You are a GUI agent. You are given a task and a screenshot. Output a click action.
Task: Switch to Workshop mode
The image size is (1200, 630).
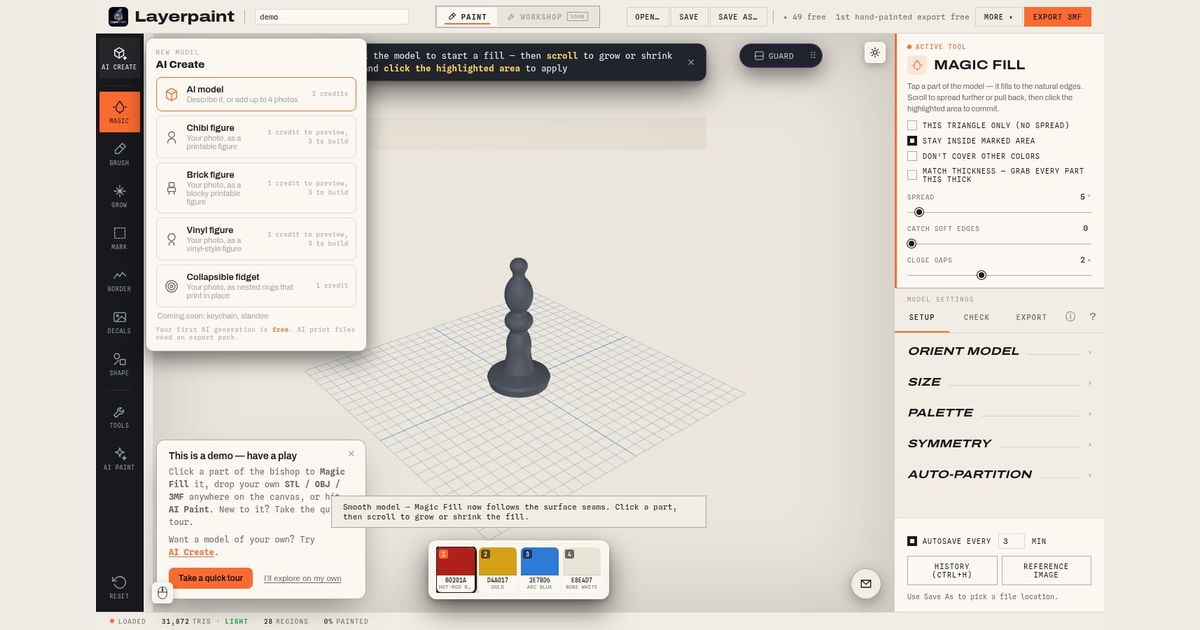tap(547, 17)
